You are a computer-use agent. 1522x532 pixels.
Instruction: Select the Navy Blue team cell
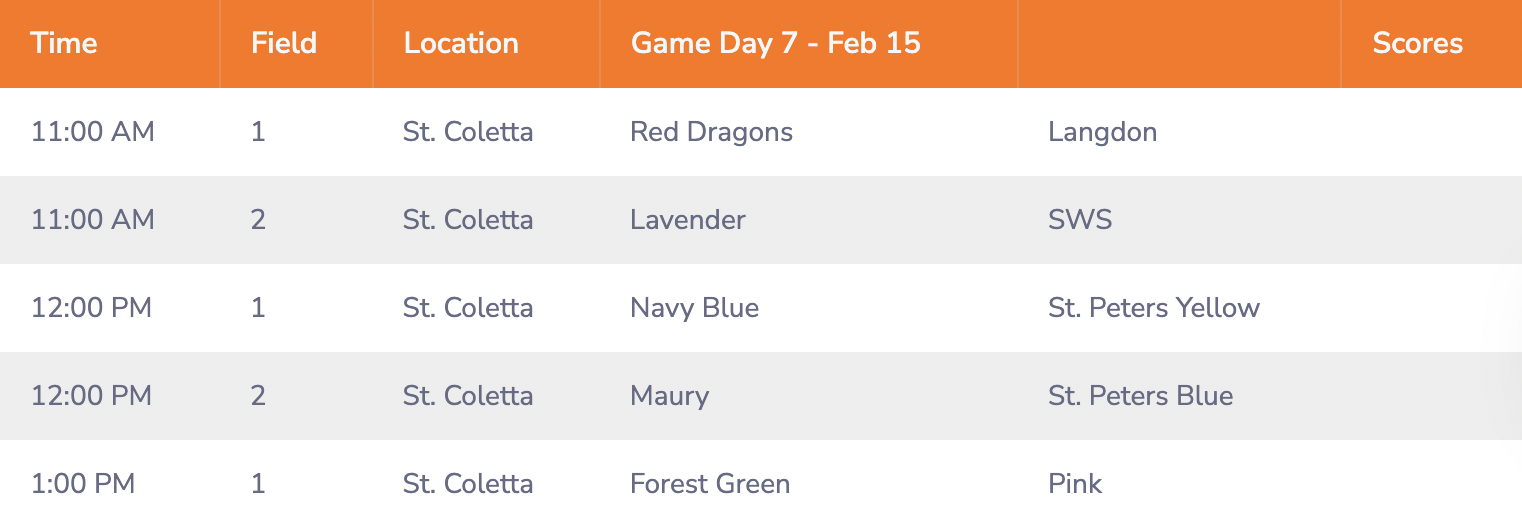tap(694, 308)
